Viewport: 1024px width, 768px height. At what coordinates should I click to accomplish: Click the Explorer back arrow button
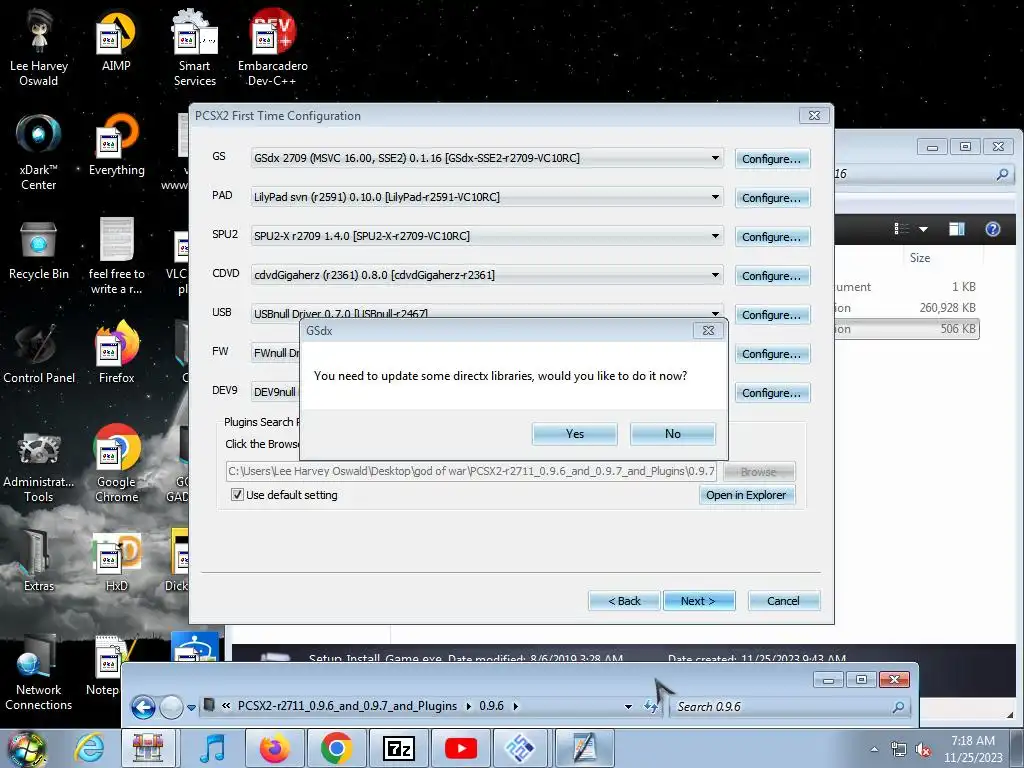(144, 707)
